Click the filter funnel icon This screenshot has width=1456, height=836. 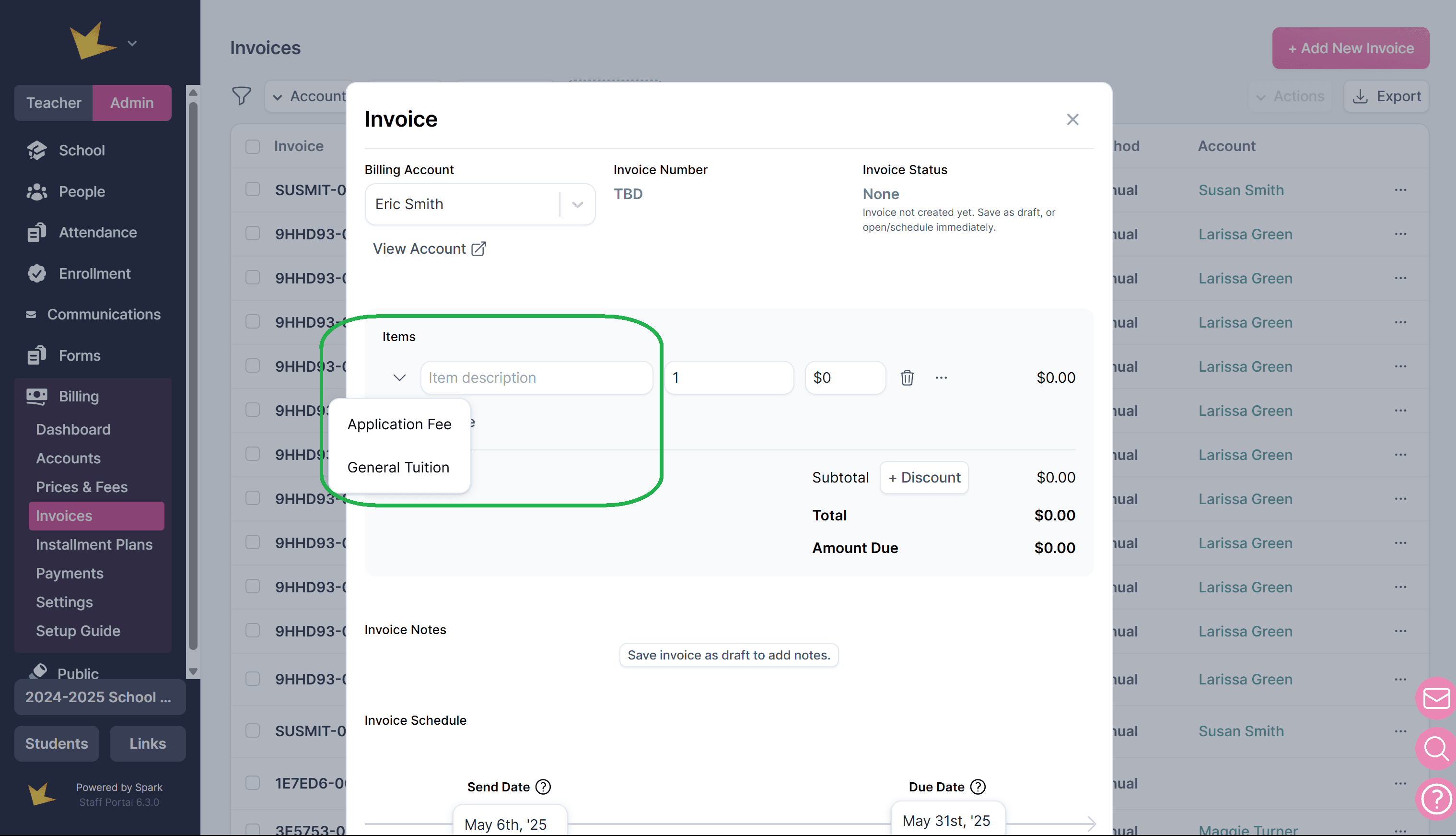[242, 96]
